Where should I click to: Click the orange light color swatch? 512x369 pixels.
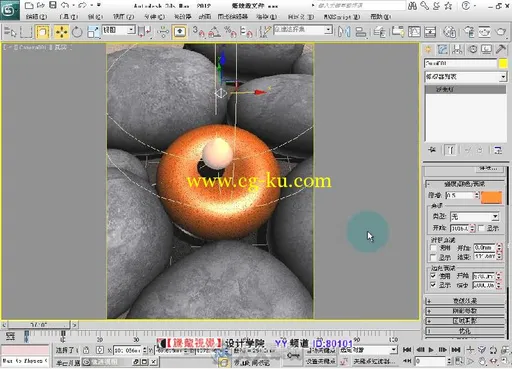[491, 197]
